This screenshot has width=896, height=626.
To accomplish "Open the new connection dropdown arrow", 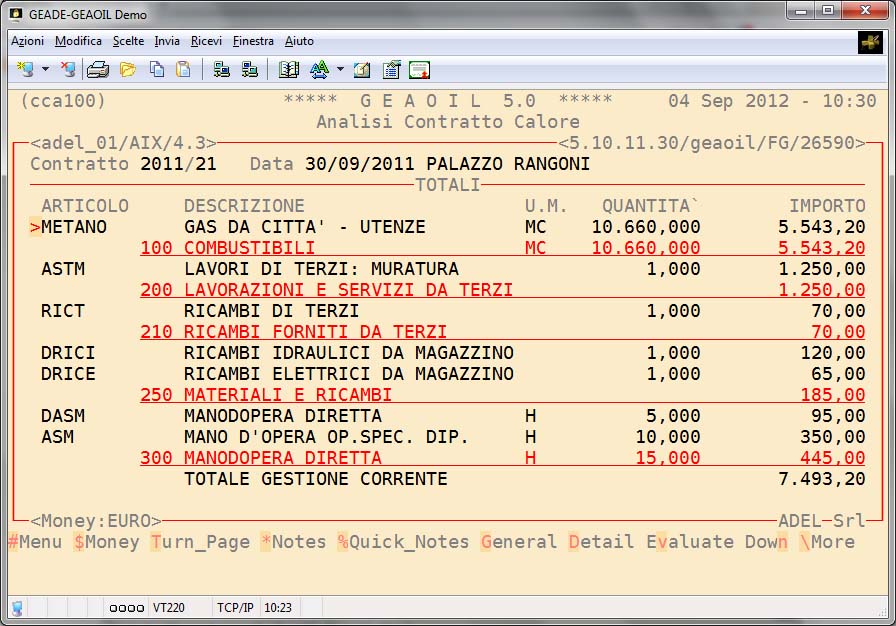I will (x=45, y=70).
